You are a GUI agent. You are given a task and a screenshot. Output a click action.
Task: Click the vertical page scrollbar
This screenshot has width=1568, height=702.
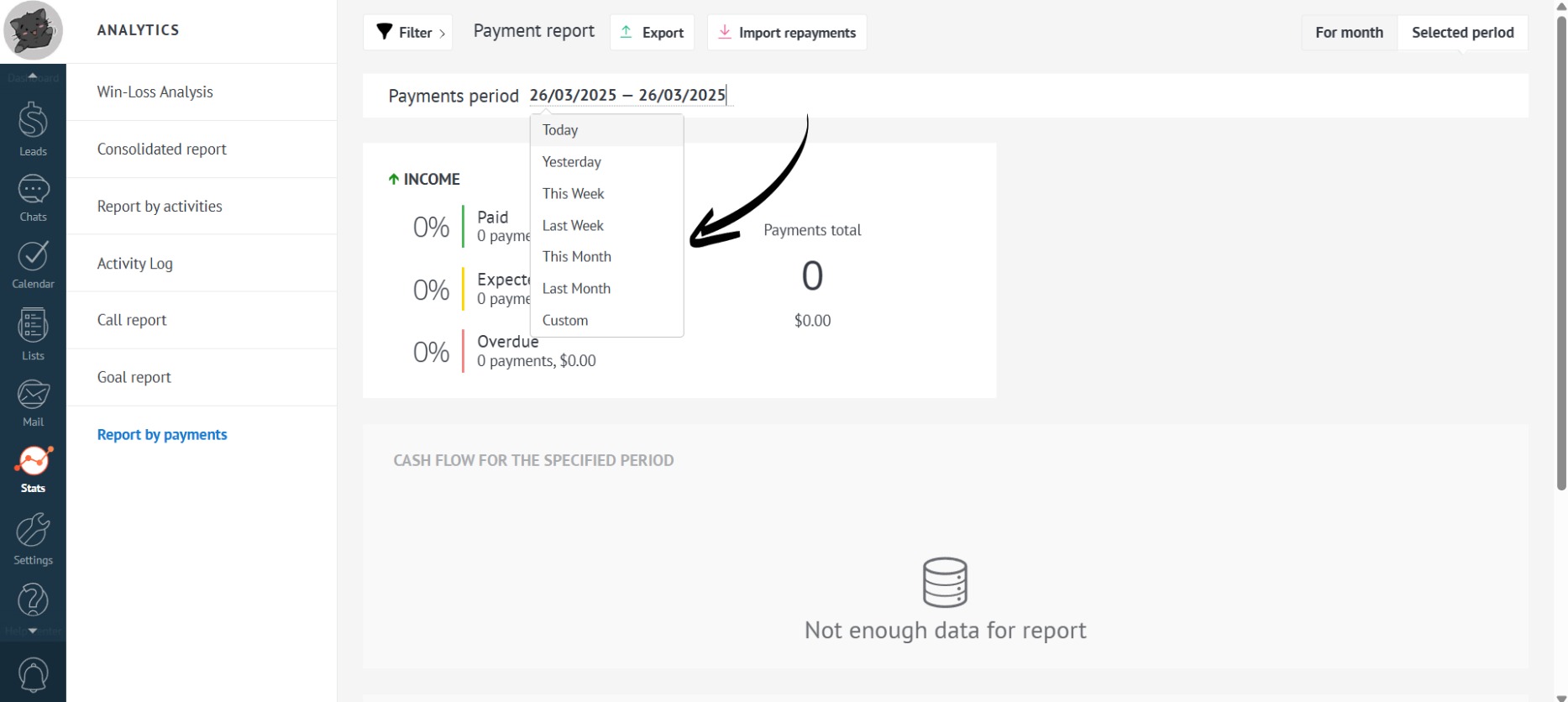click(x=1561, y=252)
